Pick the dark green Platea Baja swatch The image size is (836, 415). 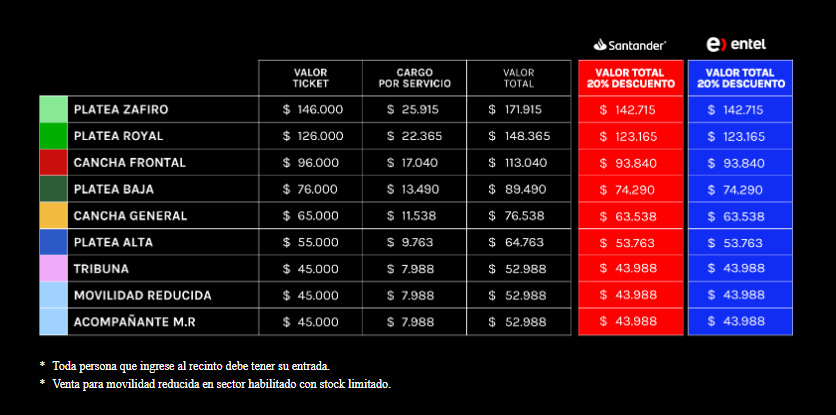(x=53, y=189)
